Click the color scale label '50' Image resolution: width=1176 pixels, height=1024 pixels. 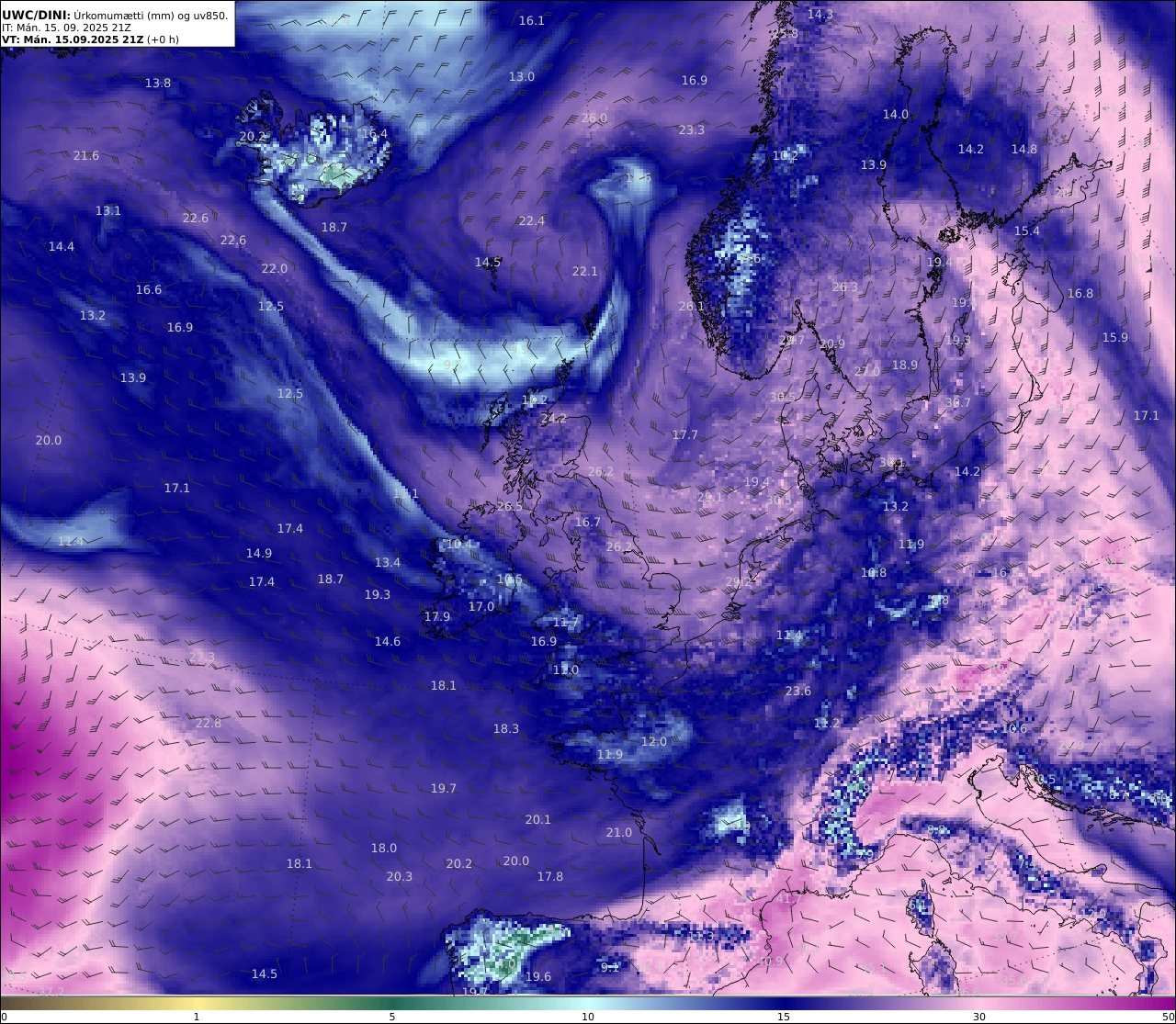1168,1017
